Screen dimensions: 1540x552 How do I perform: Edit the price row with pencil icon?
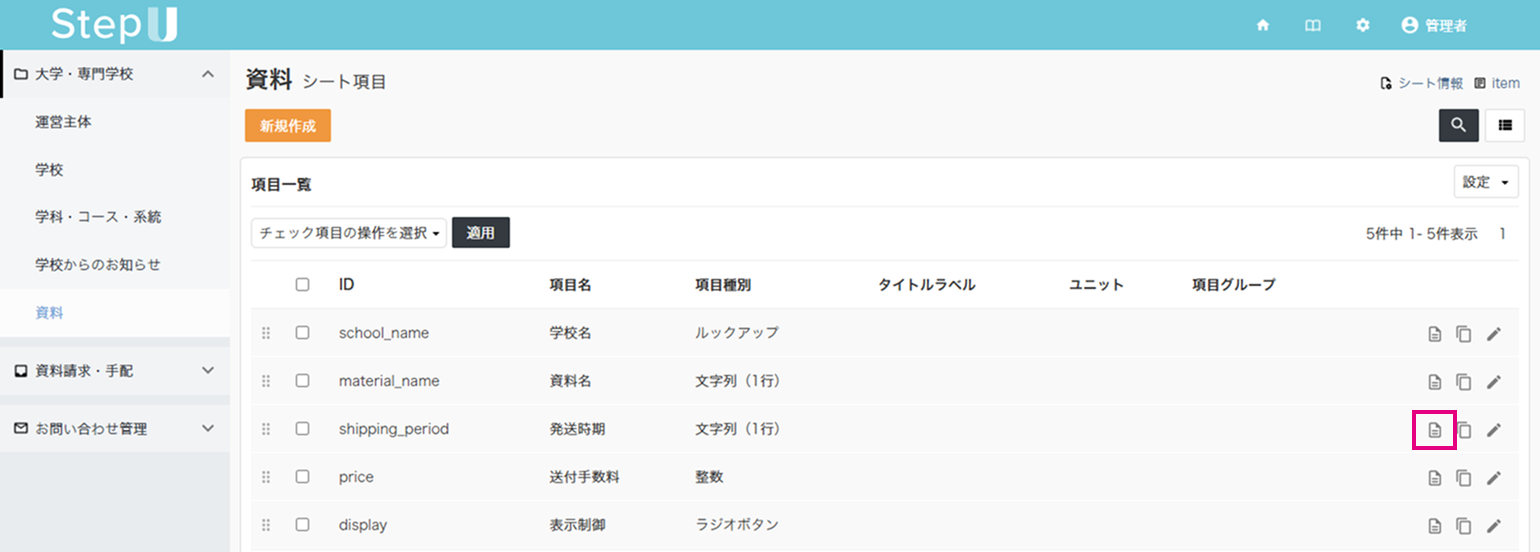(1494, 478)
